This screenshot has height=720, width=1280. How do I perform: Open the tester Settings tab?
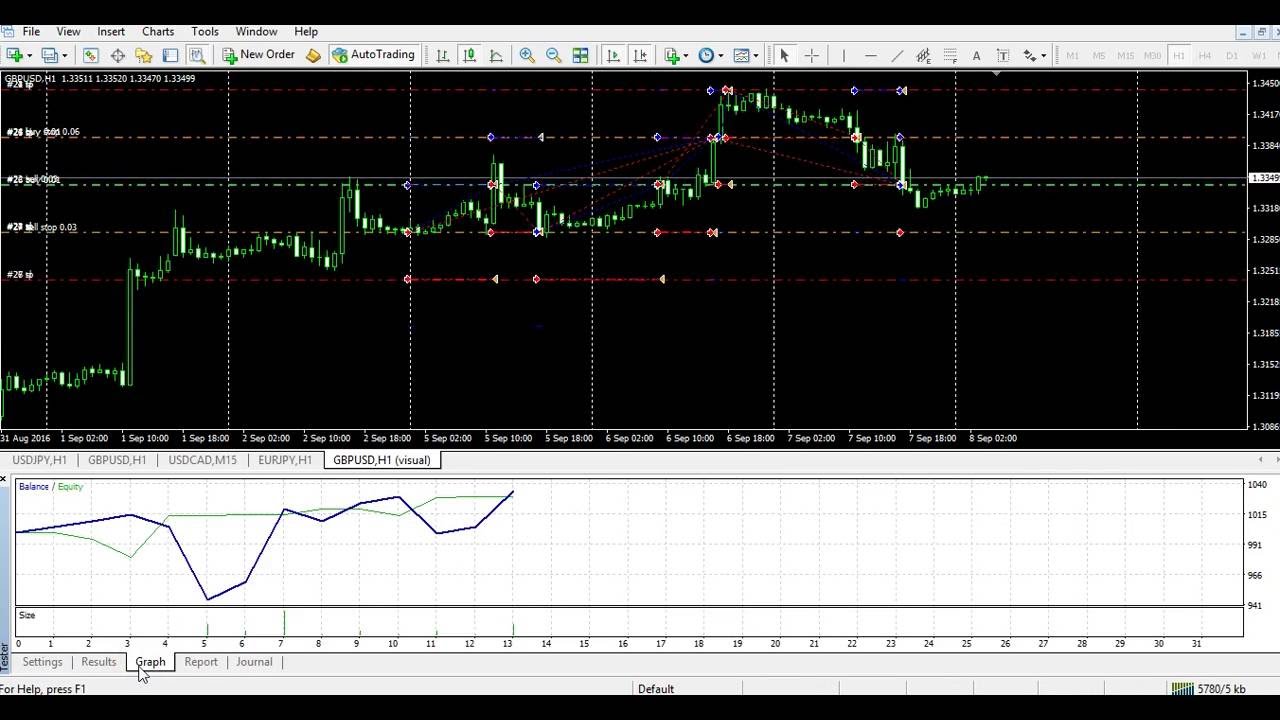click(x=42, y=662)
